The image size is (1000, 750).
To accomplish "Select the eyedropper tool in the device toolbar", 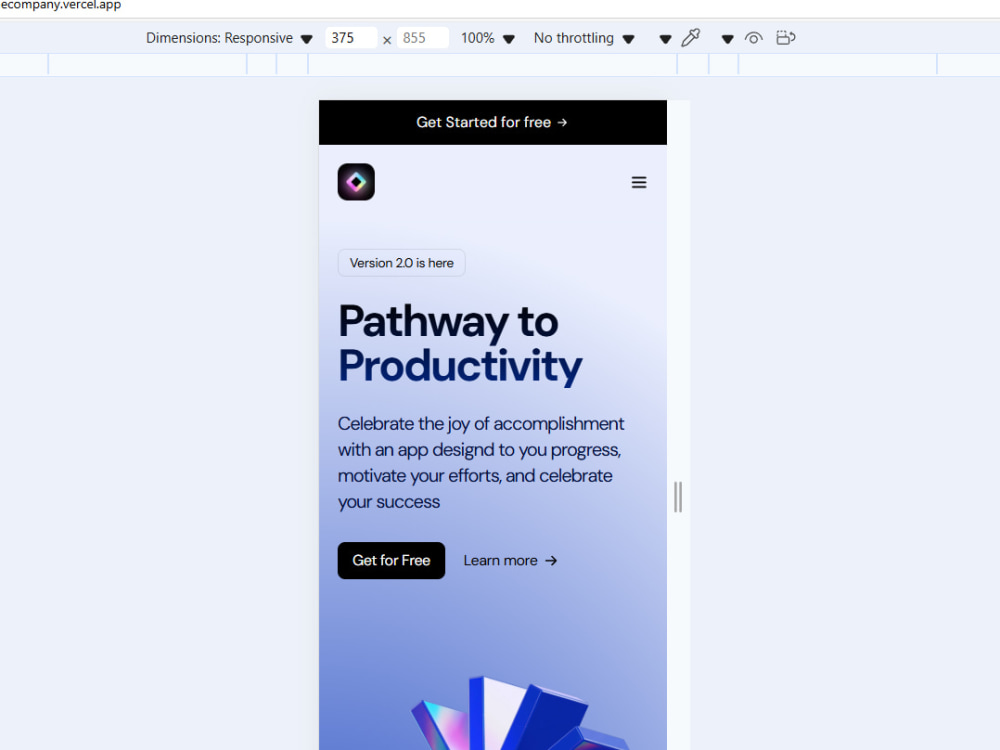I will point(690,38).
